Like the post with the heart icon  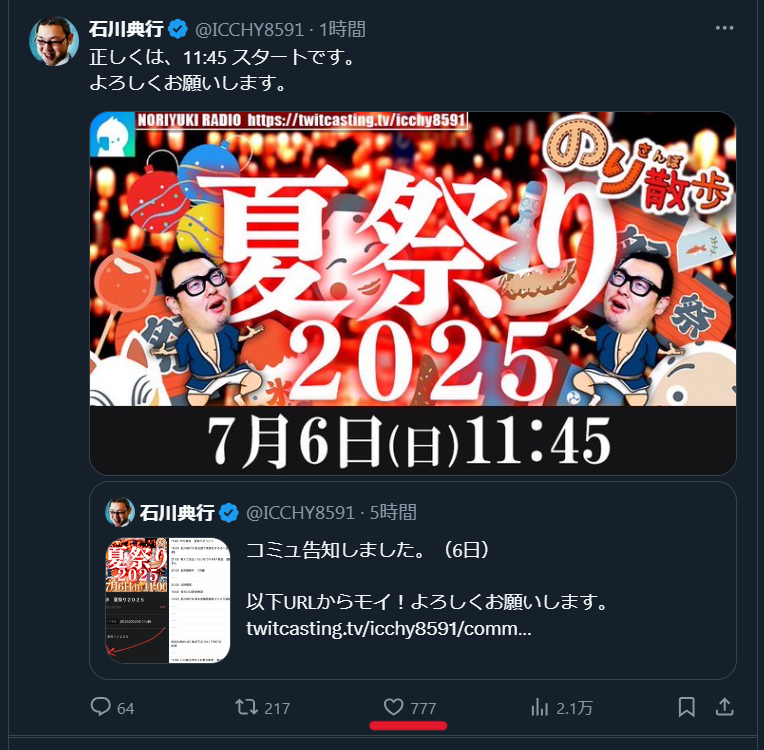tap(393, 707)
